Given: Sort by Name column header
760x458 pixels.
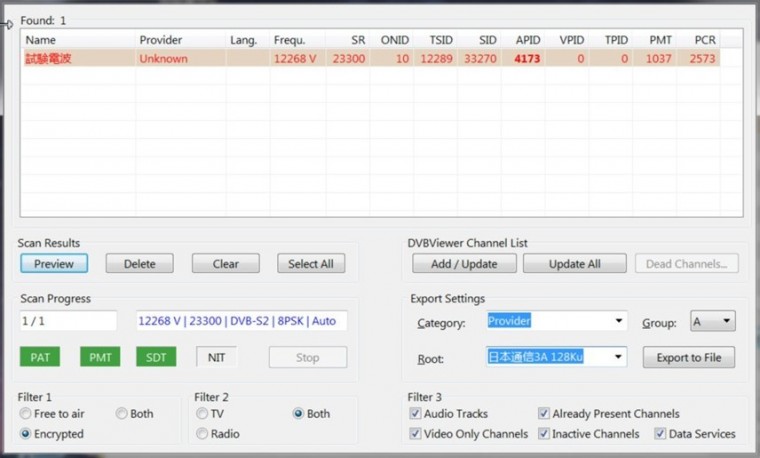Looking at the screenshot, I should tap(79, 40).
